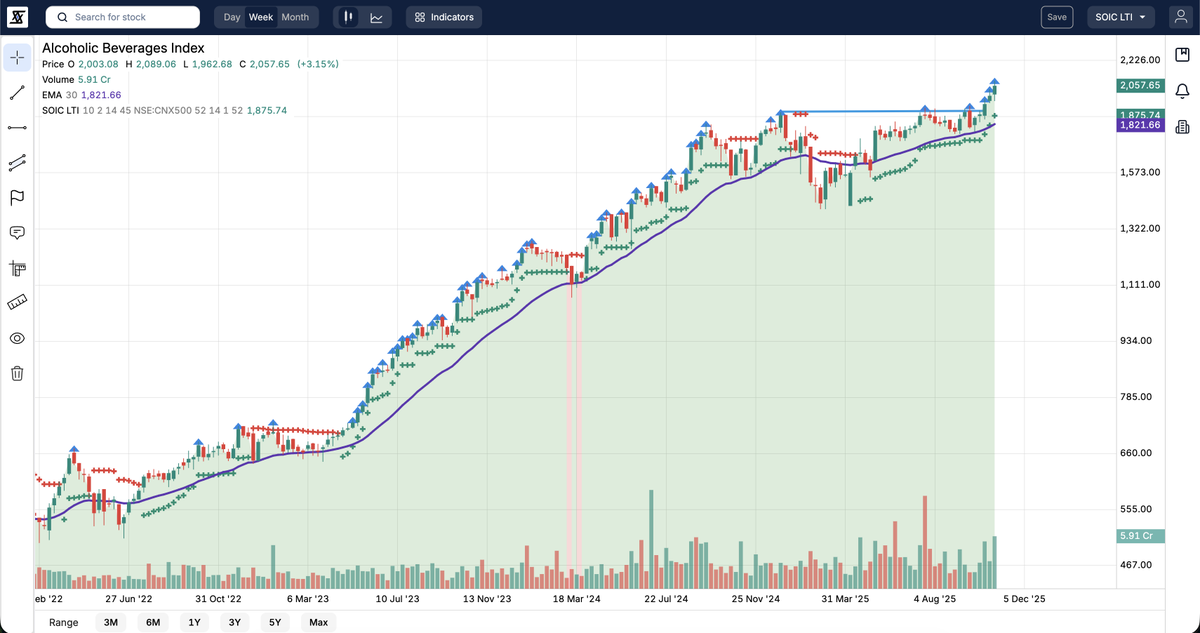Click the 1,821.66 EMA price label
Viewport: 1200px width, 633px height.
click(1140, 125)
